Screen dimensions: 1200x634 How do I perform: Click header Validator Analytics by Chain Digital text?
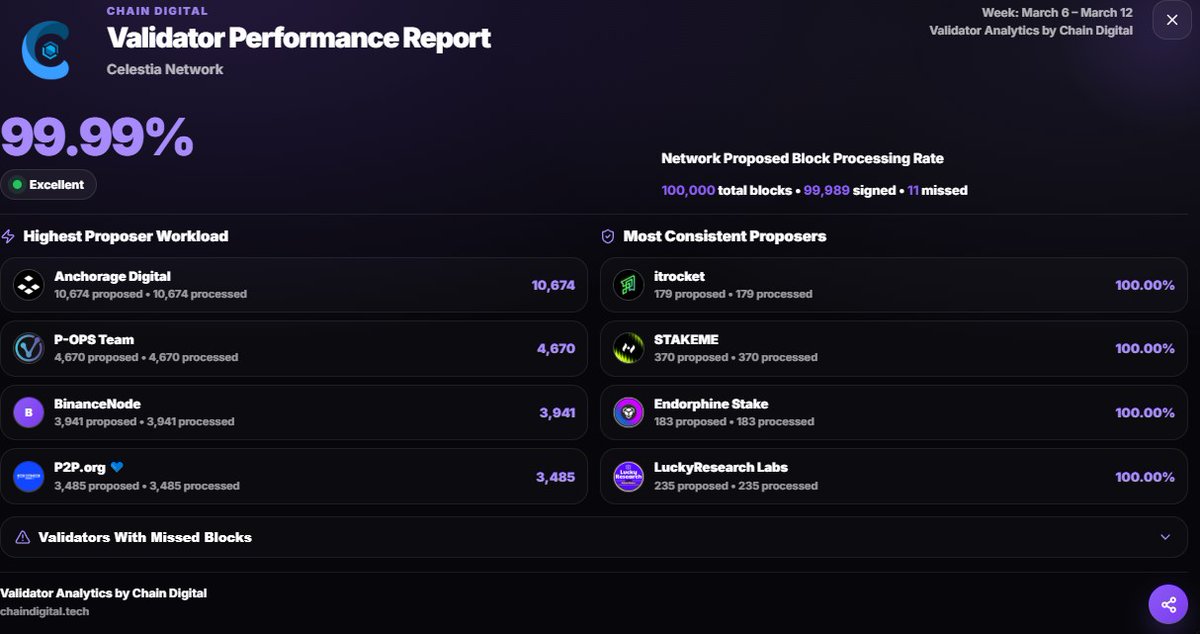[x=1031, y=31]
